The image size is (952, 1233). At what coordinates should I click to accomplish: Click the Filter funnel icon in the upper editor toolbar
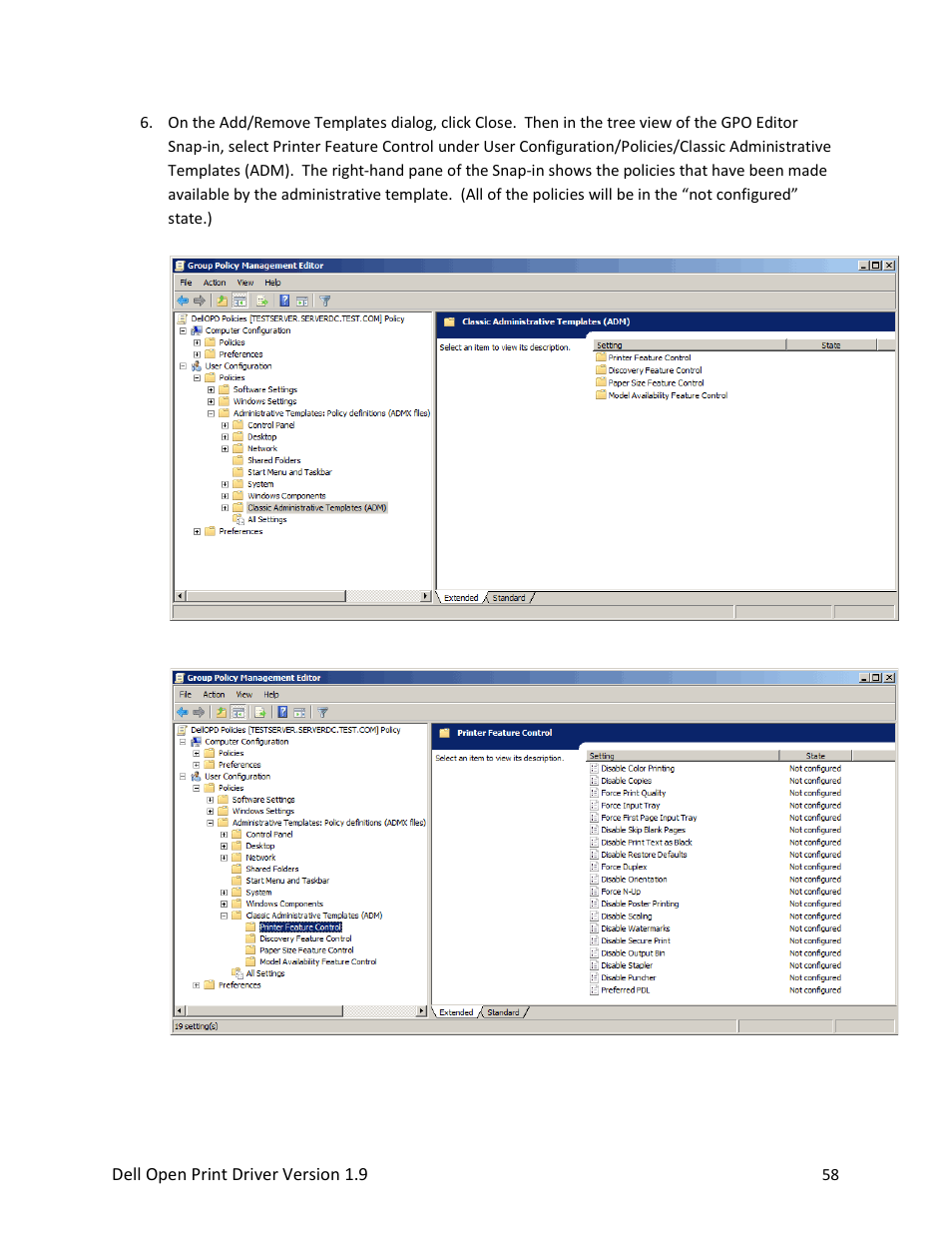324,301
